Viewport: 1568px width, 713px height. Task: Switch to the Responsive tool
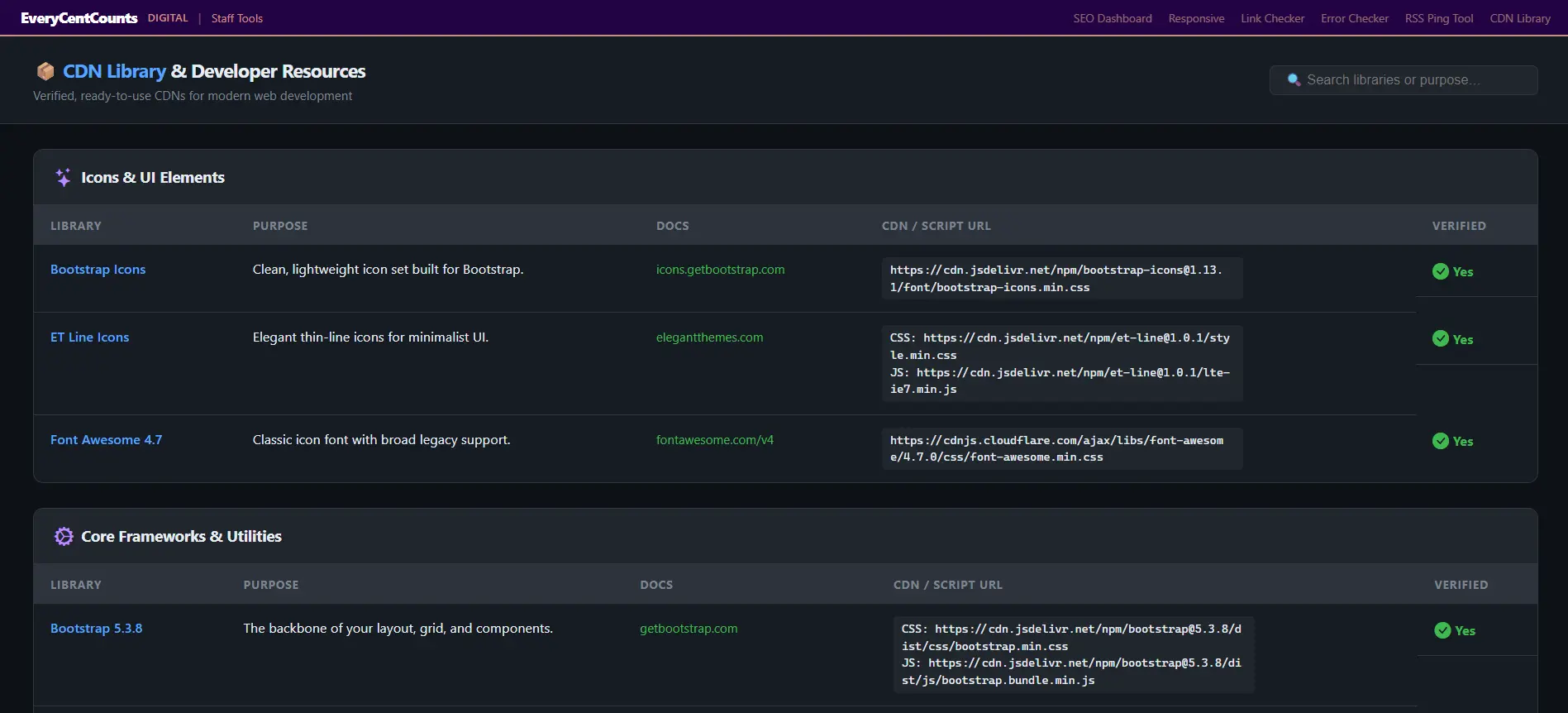tap(1196, 18)
